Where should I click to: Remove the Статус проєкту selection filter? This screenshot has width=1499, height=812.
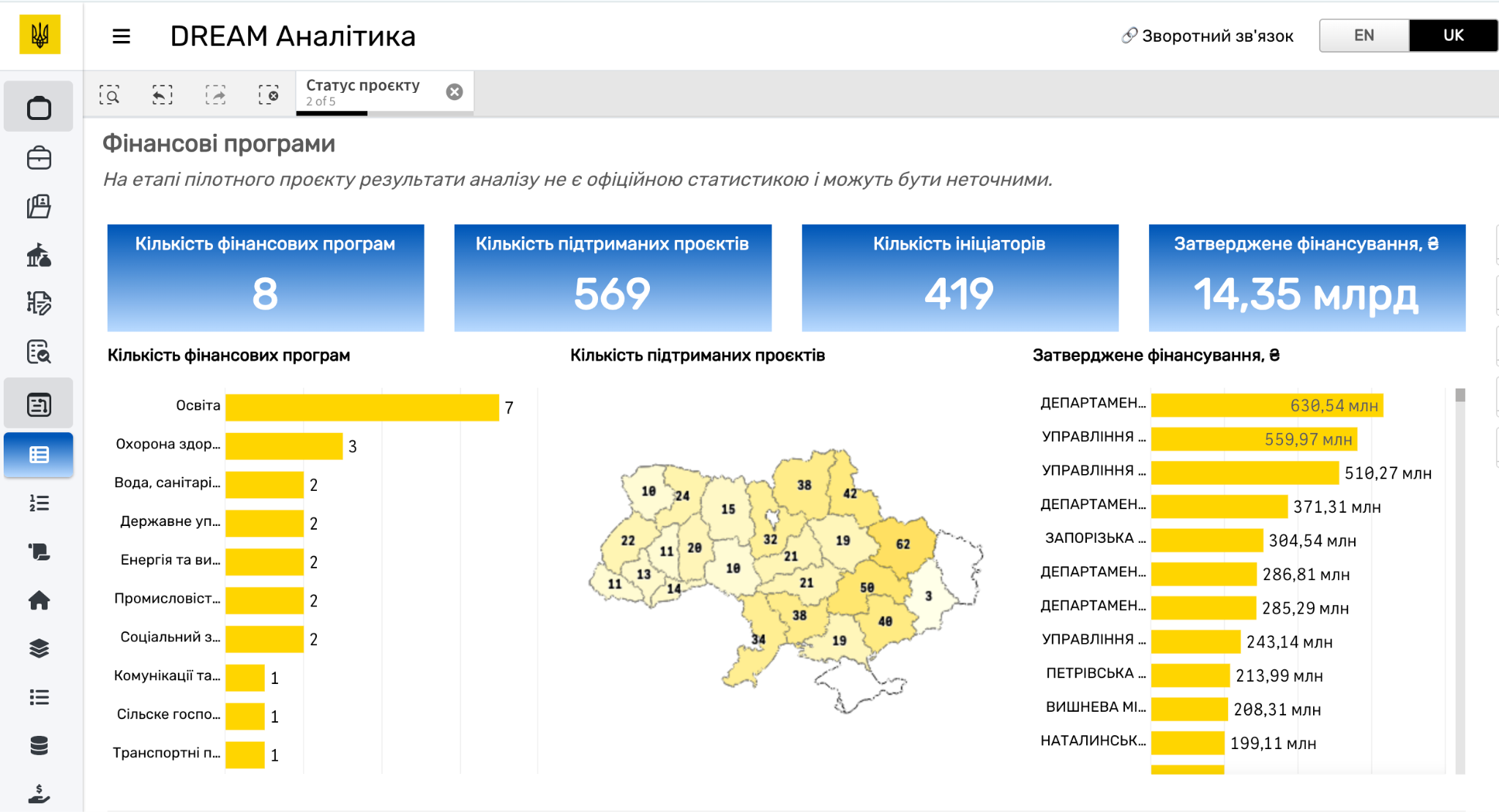455,91
